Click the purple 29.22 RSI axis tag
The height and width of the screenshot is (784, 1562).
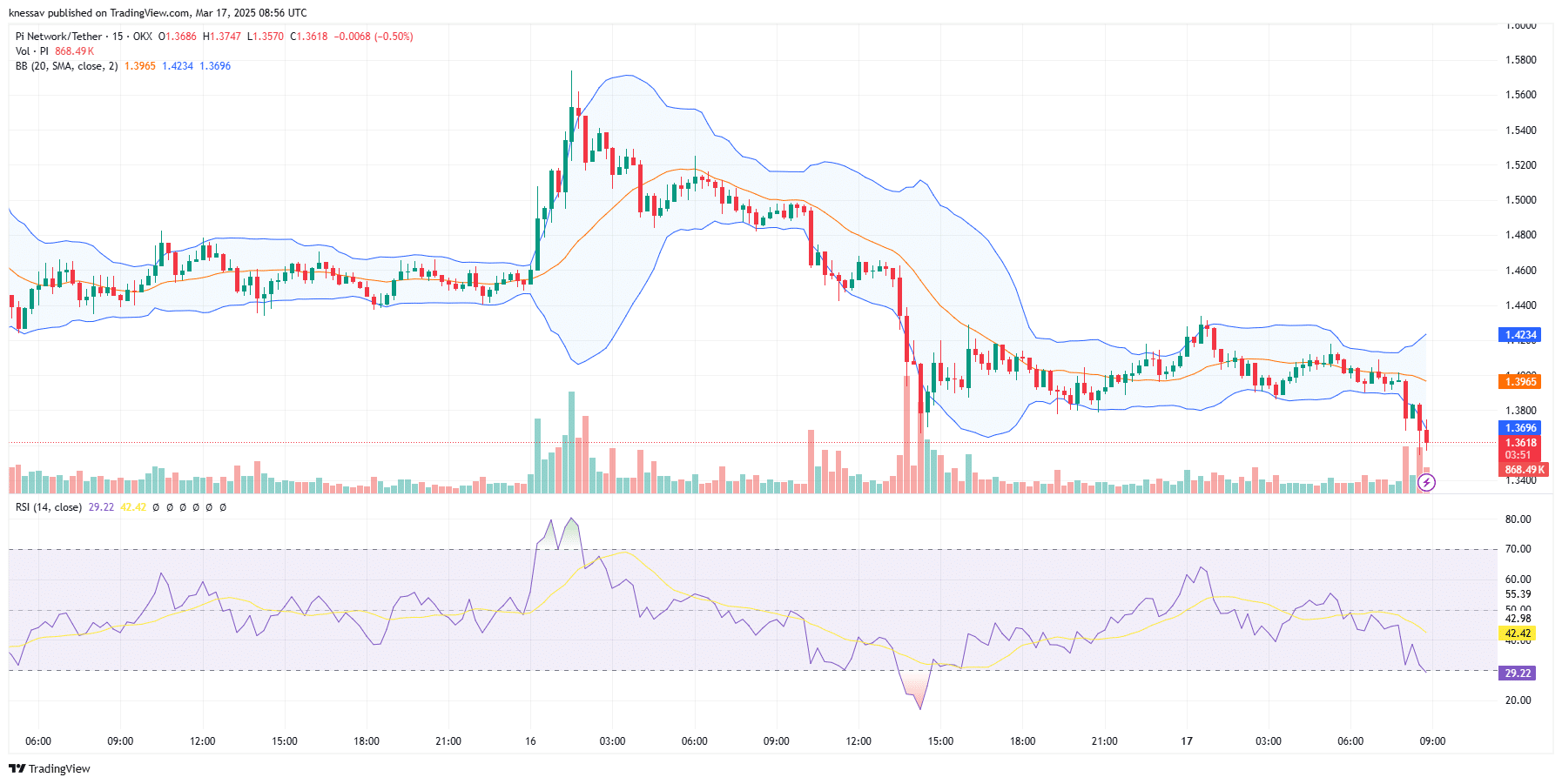click(1518, 673)
